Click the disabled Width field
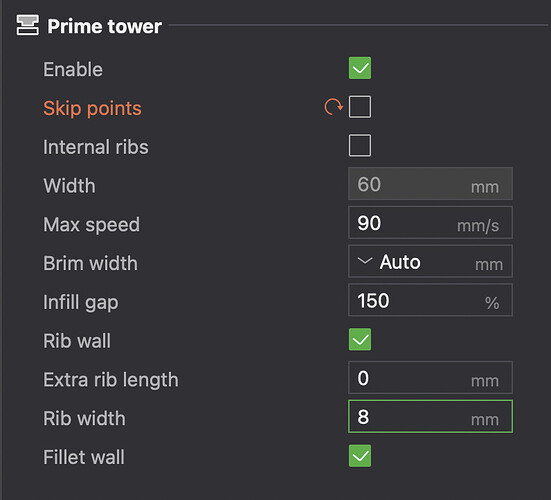 tap(430, 184)
